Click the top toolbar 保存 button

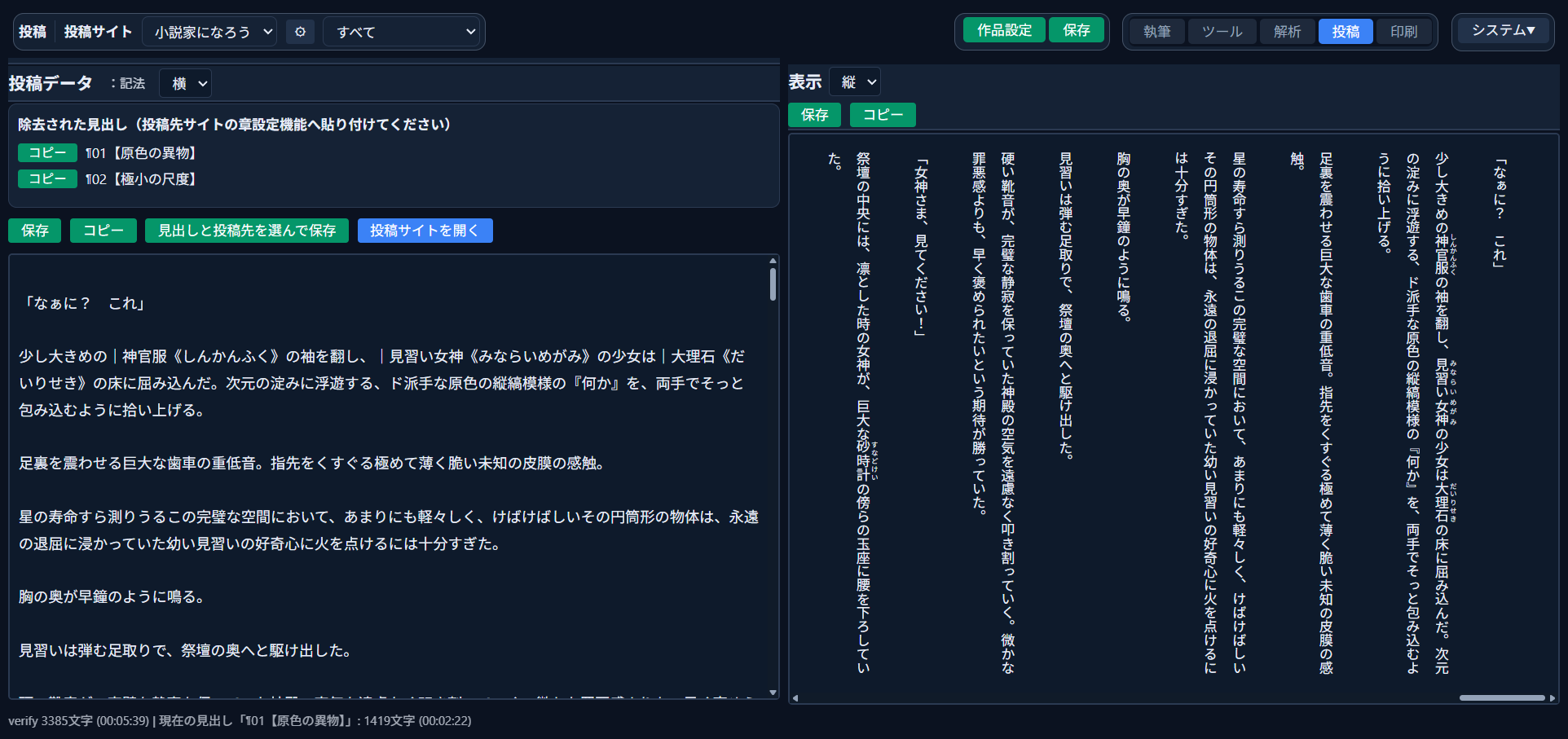(x=1076, y=30)
